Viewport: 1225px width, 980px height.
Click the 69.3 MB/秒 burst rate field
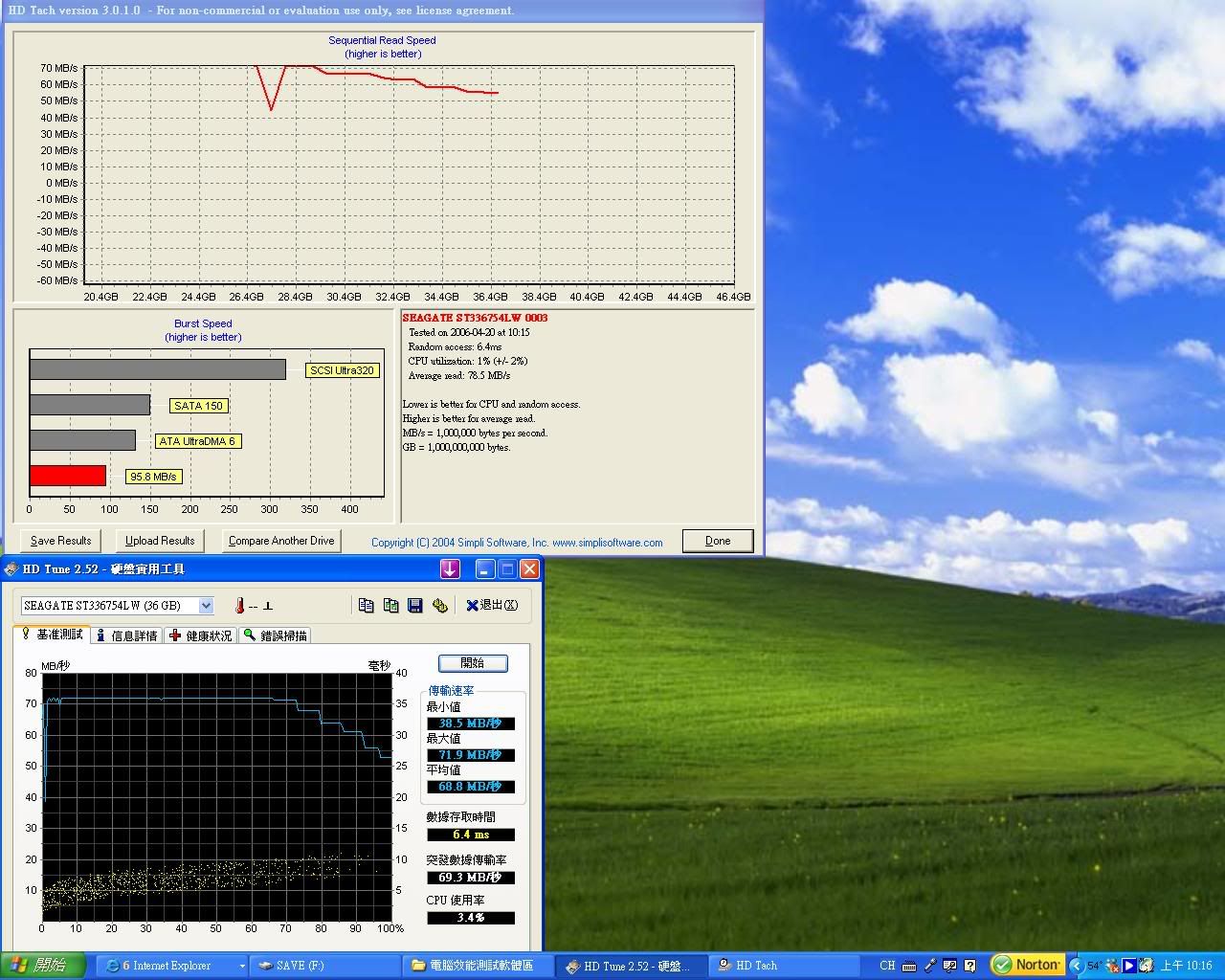pos(471,878)
